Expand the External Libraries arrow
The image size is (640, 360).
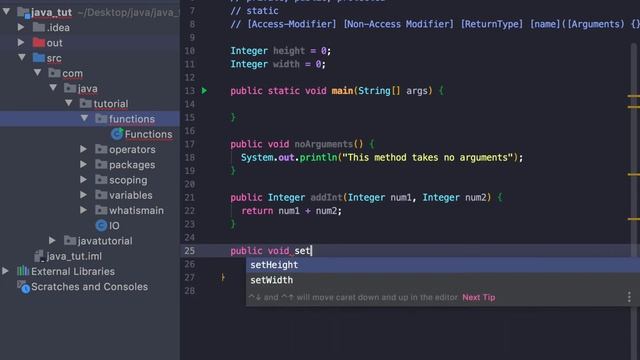(x=6, y=271)
